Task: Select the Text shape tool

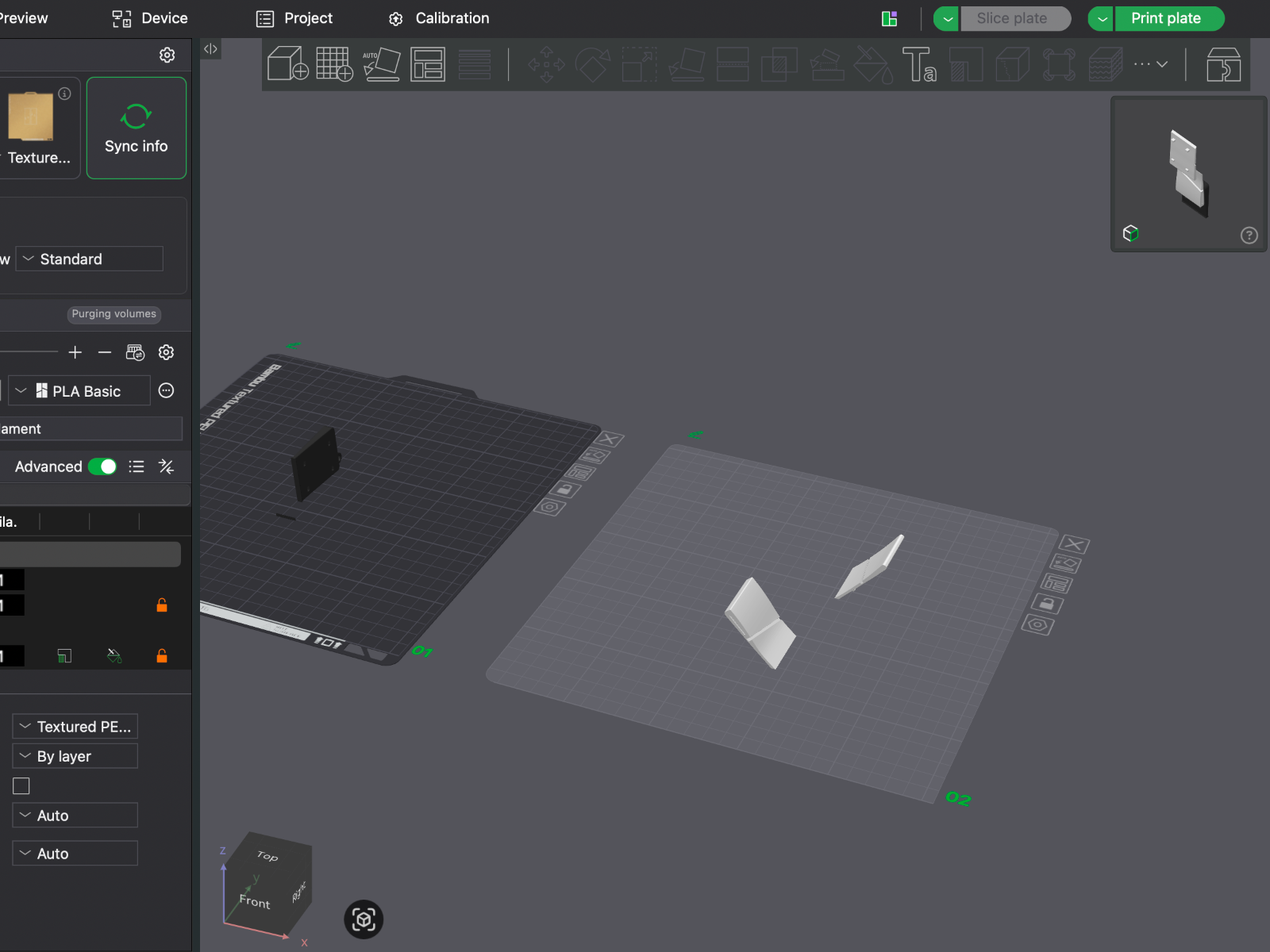Action: click(919, 64)
